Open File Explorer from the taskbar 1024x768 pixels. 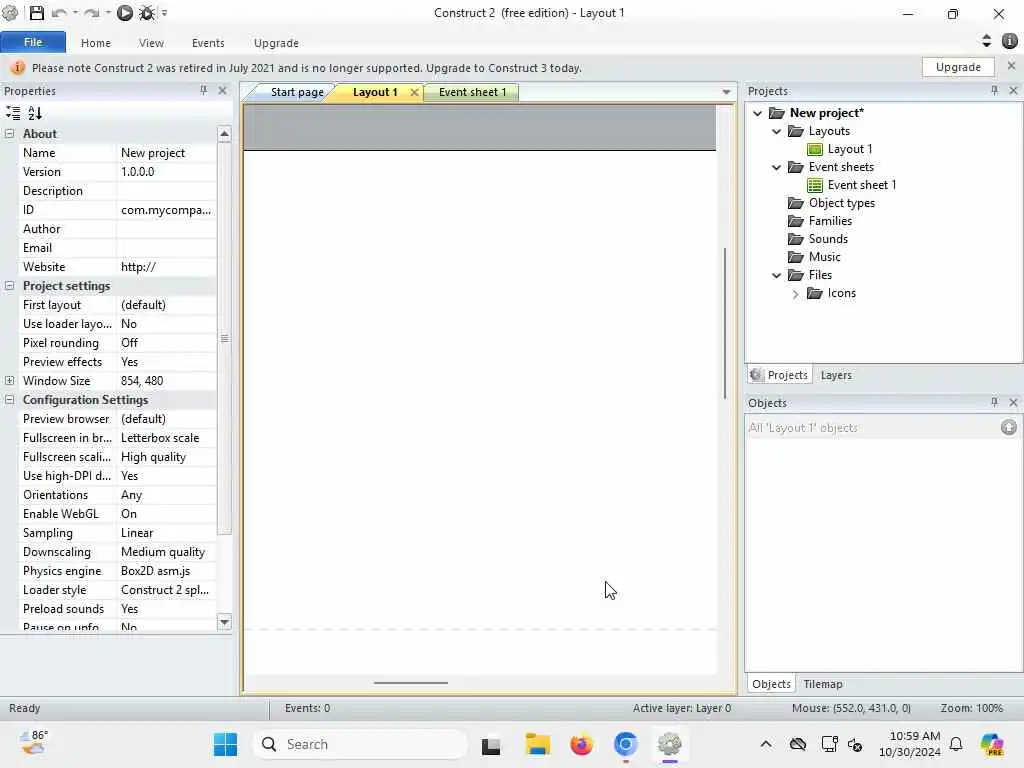[x=537, y=744]
